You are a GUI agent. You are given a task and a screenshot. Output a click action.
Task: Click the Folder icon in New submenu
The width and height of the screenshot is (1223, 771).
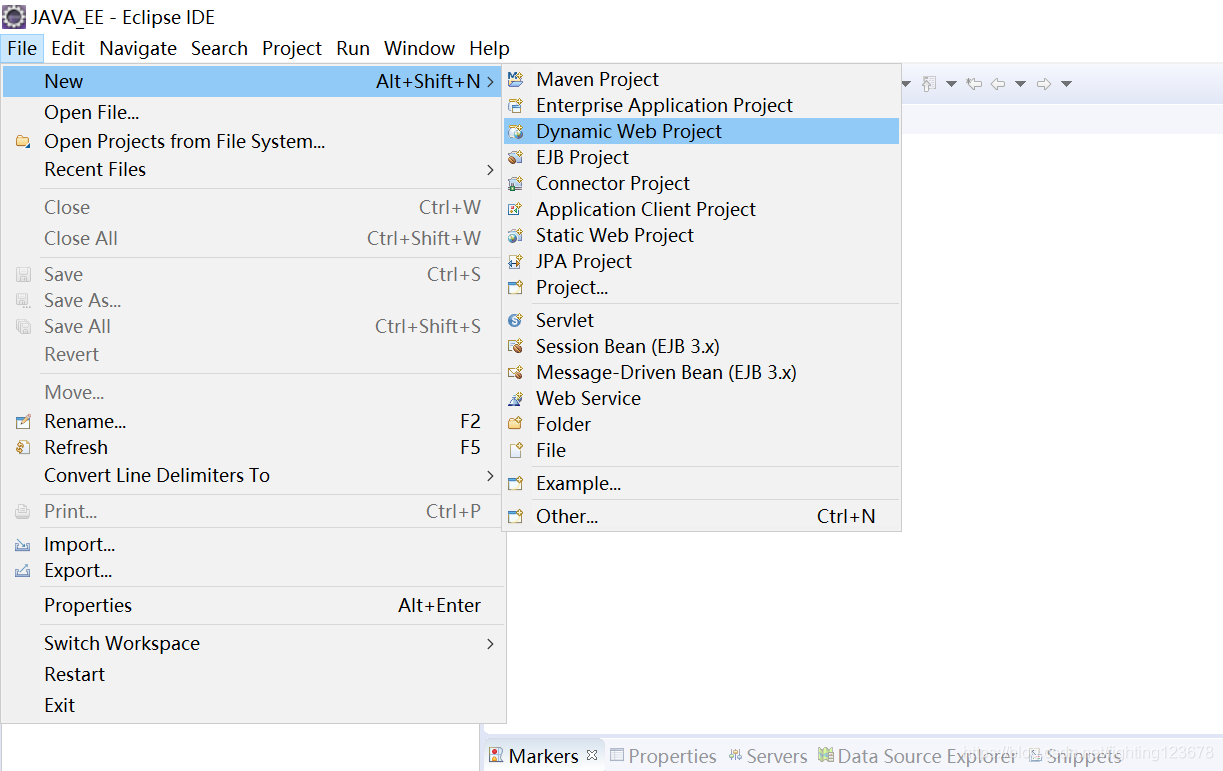[516, 424]
